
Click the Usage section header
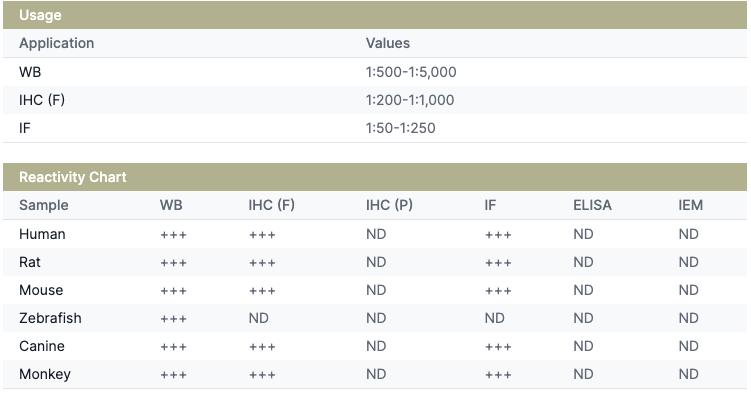tap(375, 15)
